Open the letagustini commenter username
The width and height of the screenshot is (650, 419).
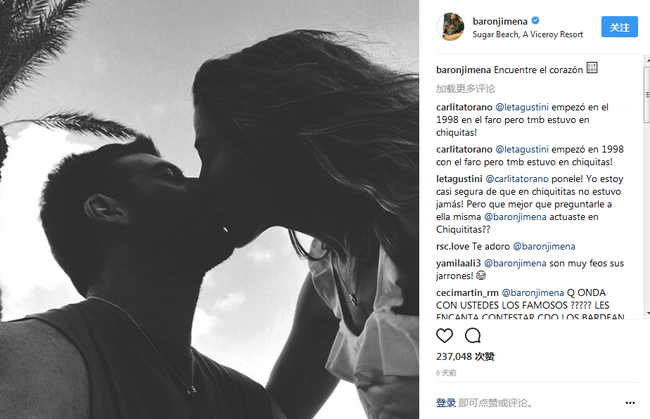tap(459, 179)
